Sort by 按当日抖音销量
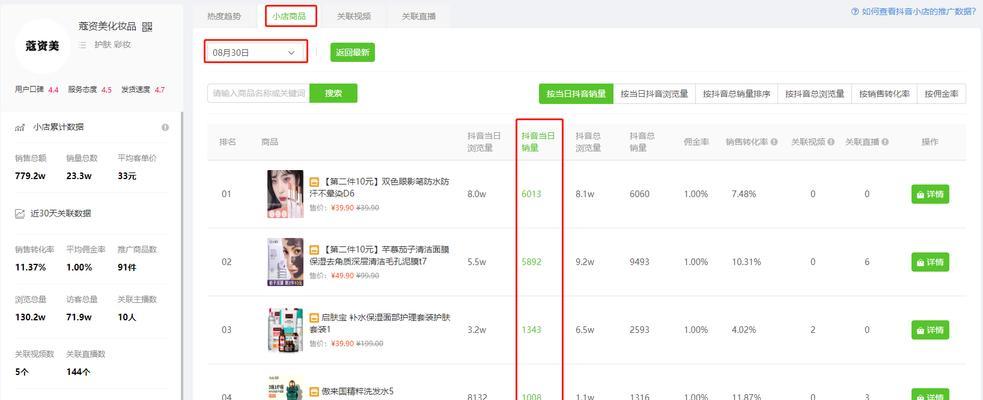The height and width of the screenshot is (400, 983). [x=576, y=94]
